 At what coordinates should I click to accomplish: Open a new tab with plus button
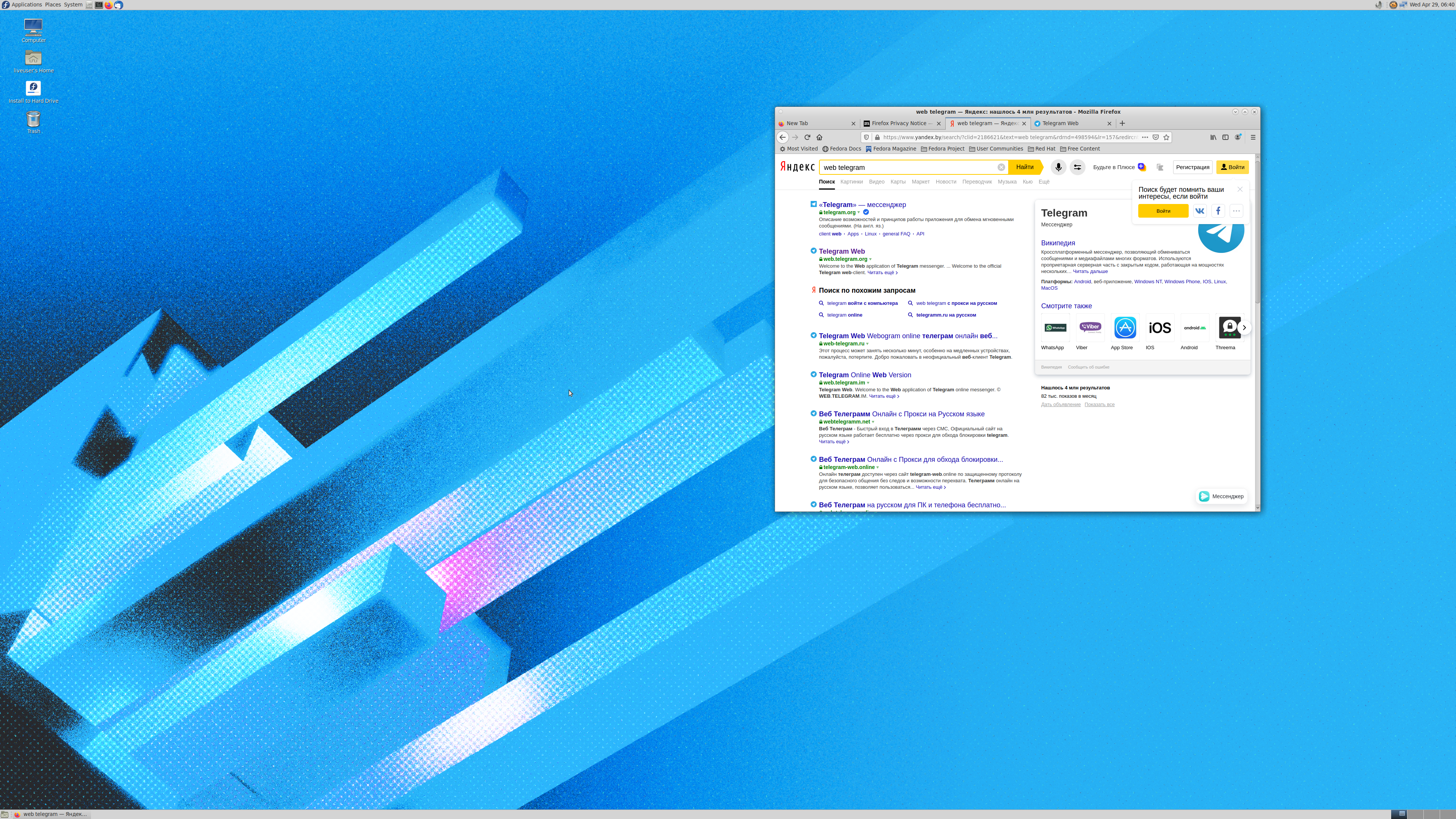coord(1122,123)
